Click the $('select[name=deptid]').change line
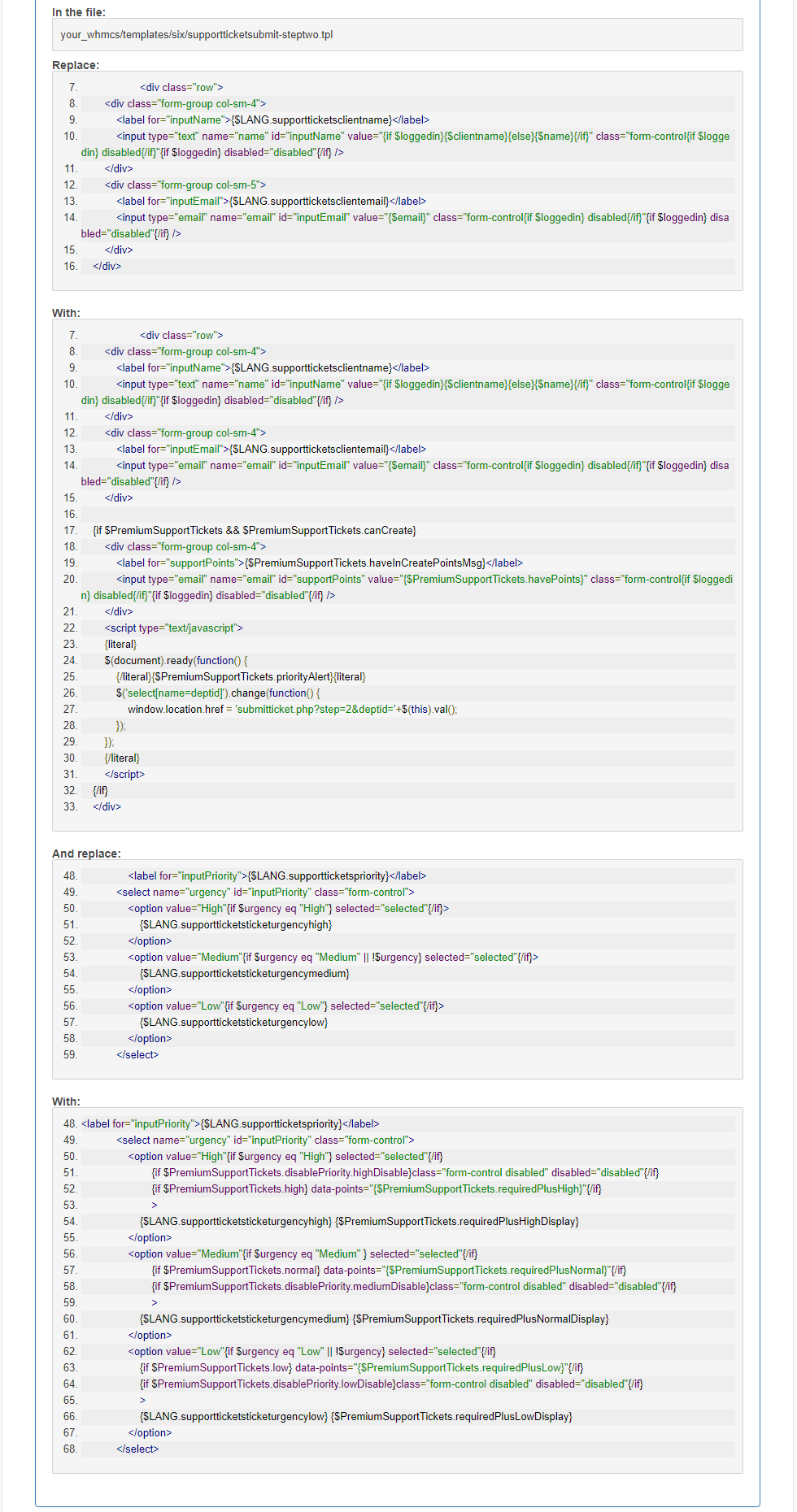797x1512 pixels. tap(218, 693)
